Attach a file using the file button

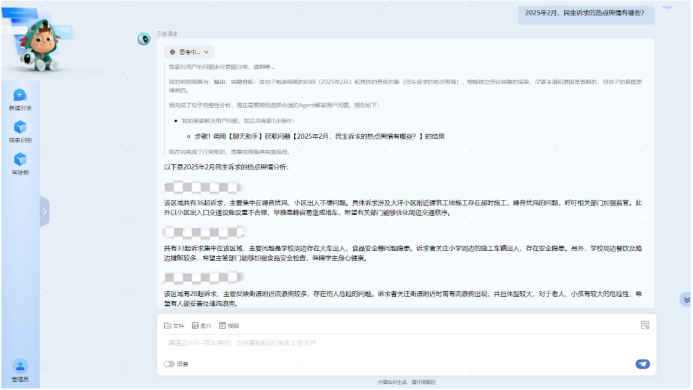(x=174, y=325)
